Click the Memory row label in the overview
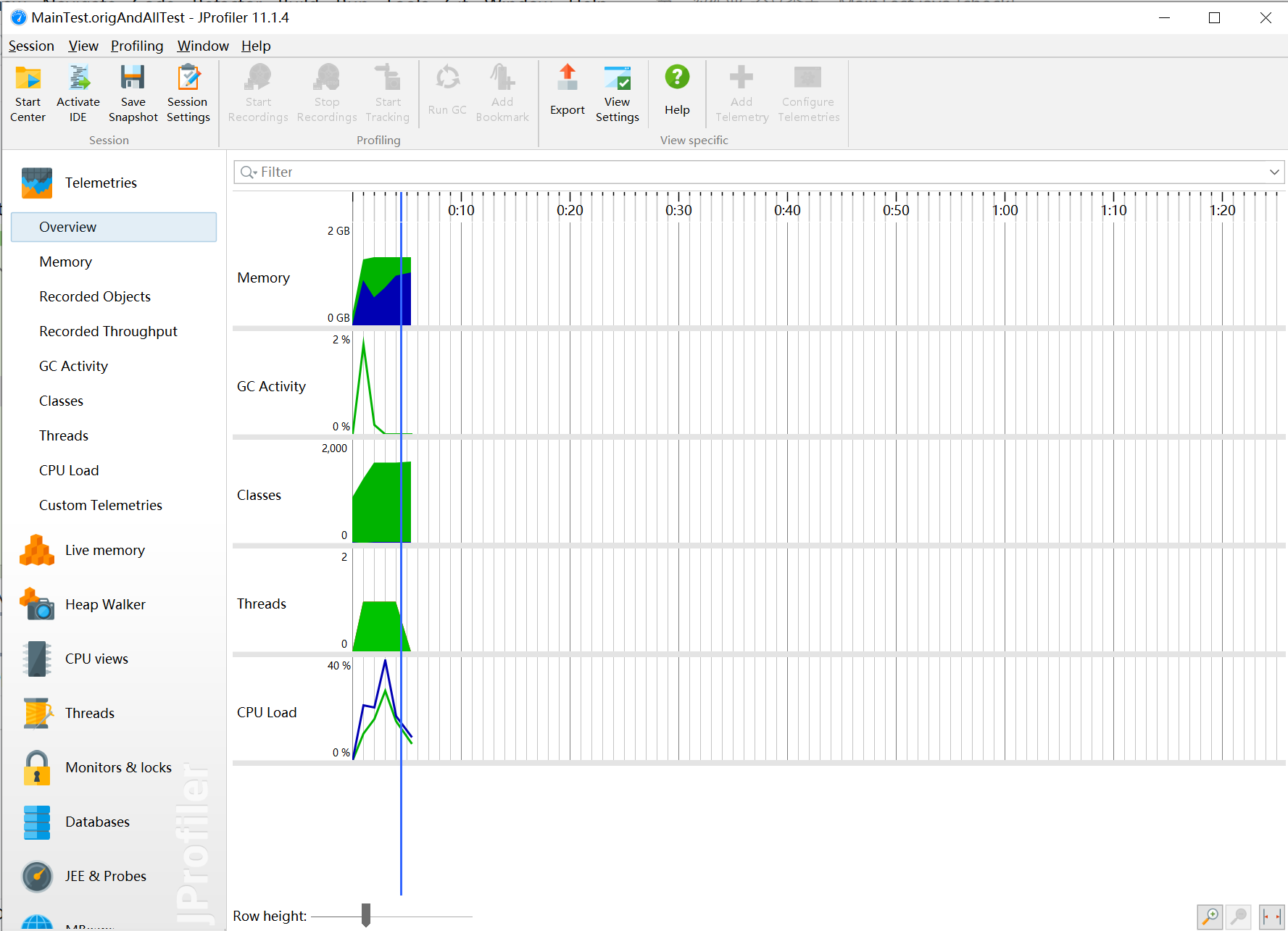 click(263, 277)
